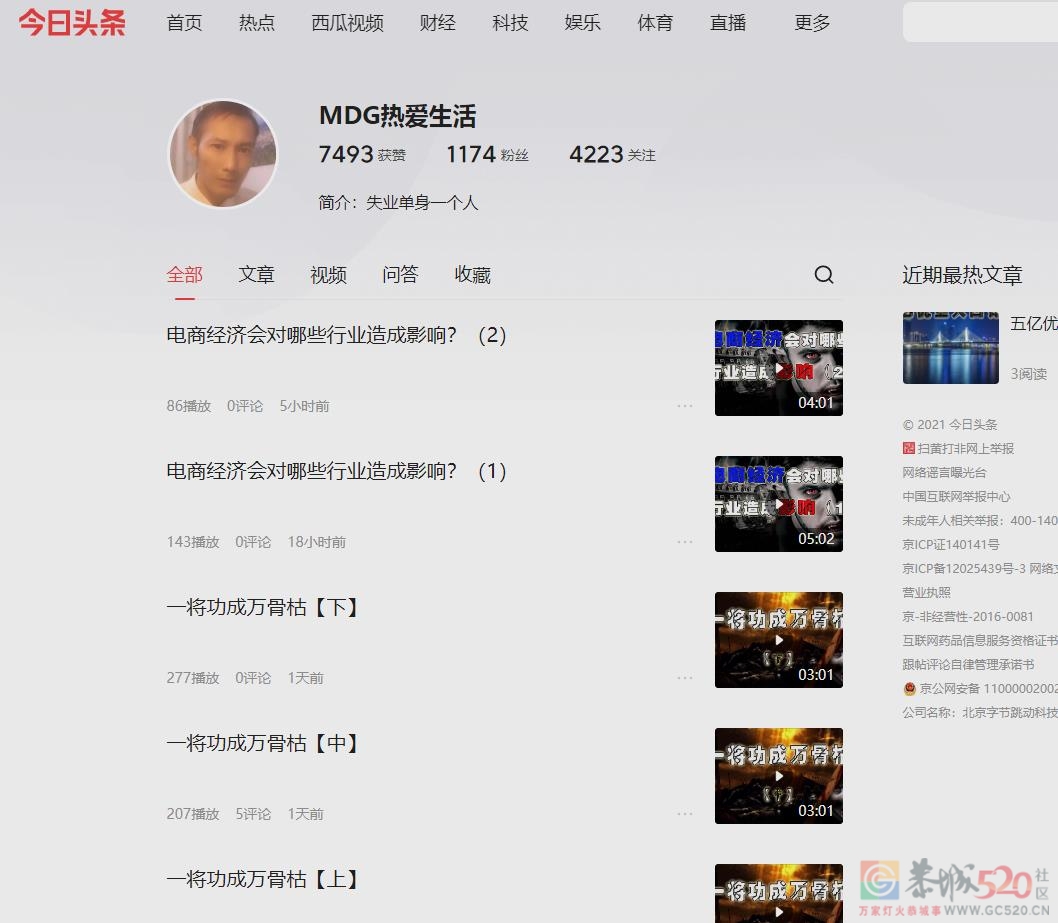Click the MDG热爱生活 username
This screenshot has height=923, width=1058.
397,116
